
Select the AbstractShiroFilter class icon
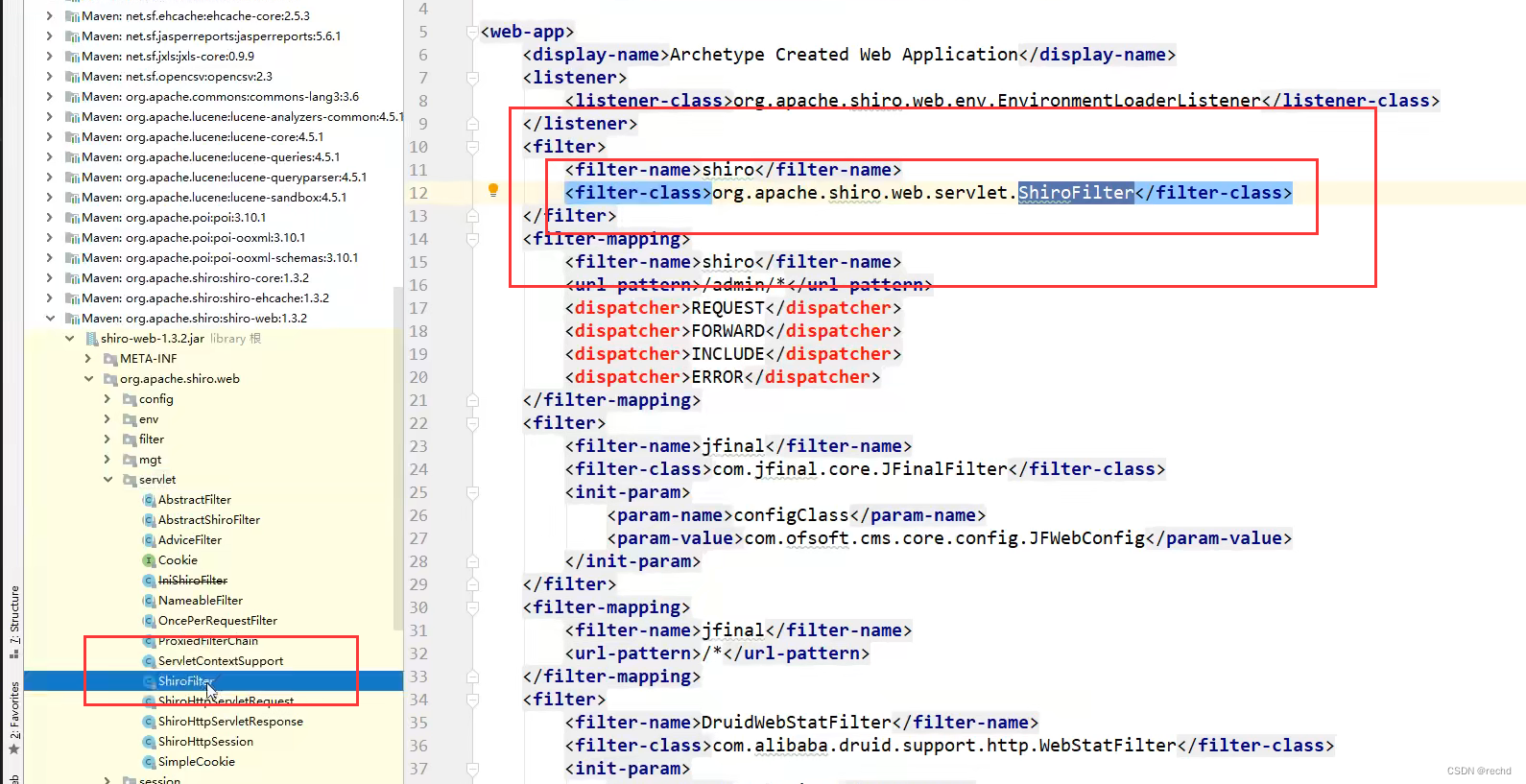(x=149, y=520)
